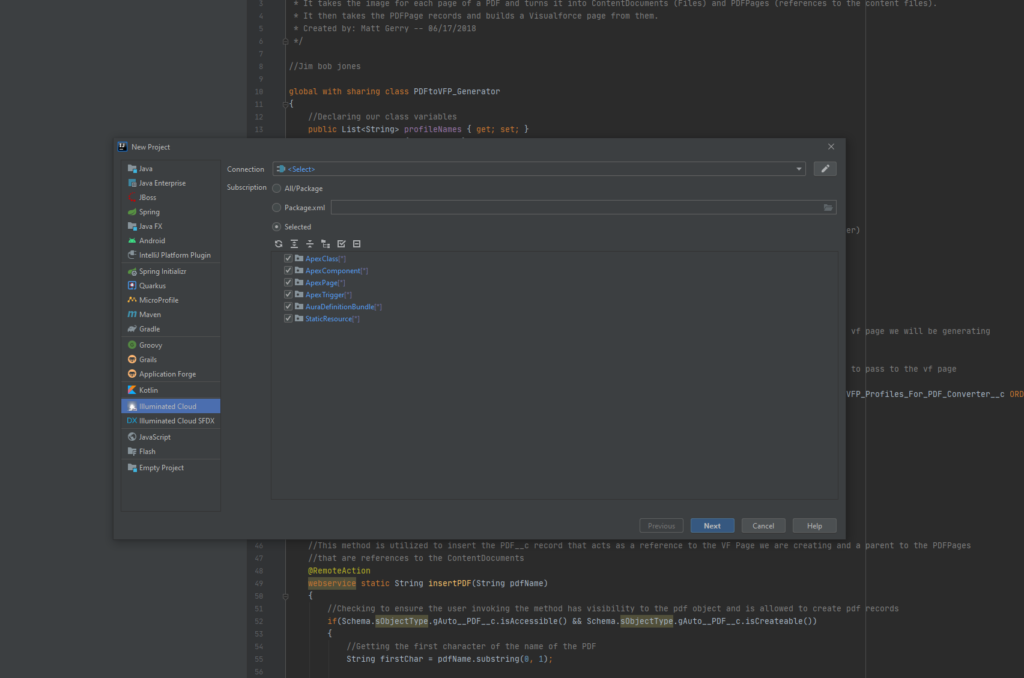Open the Help dialog

[x=814, y=525]
